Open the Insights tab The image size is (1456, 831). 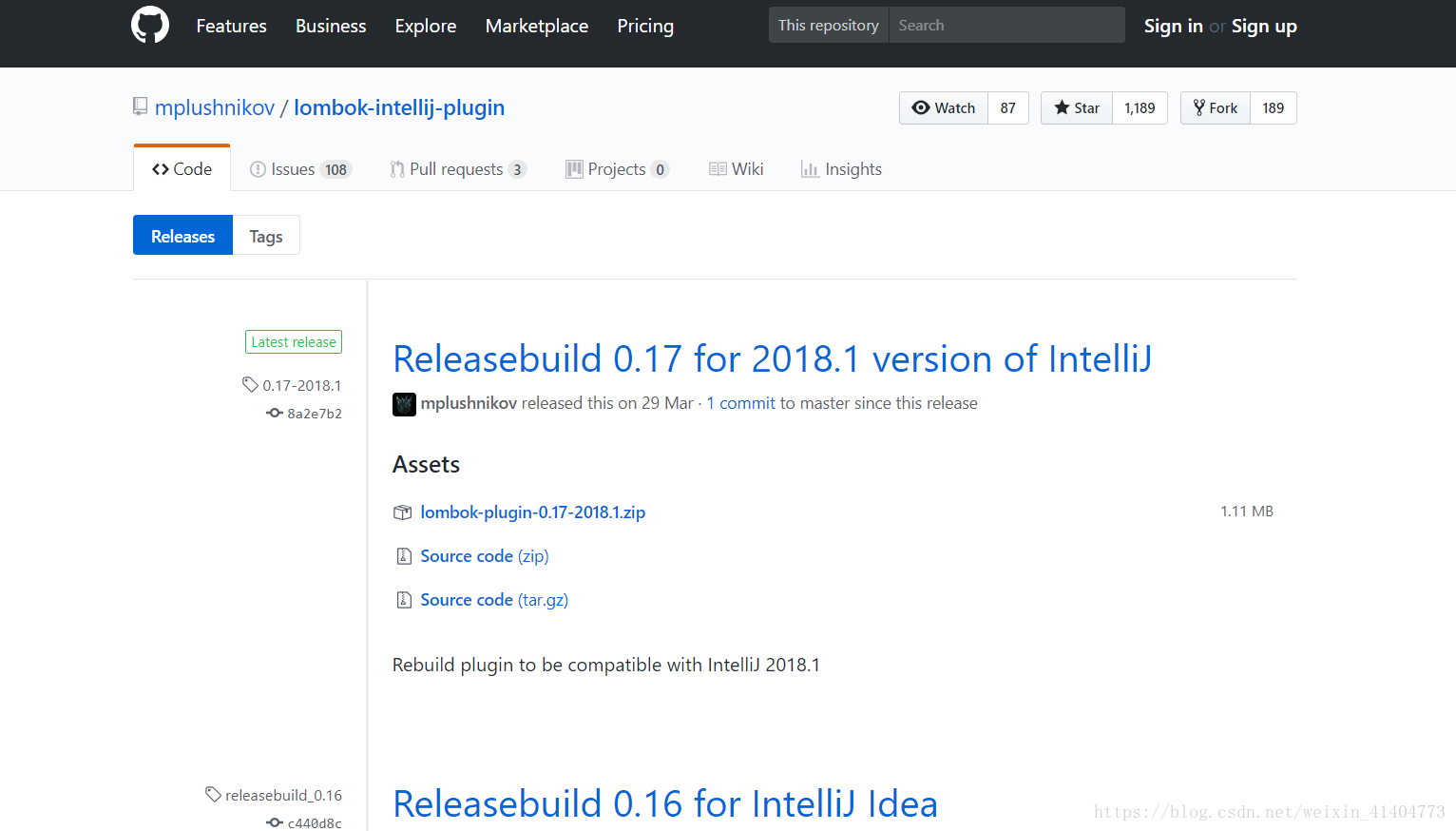[x=841, y=169]
